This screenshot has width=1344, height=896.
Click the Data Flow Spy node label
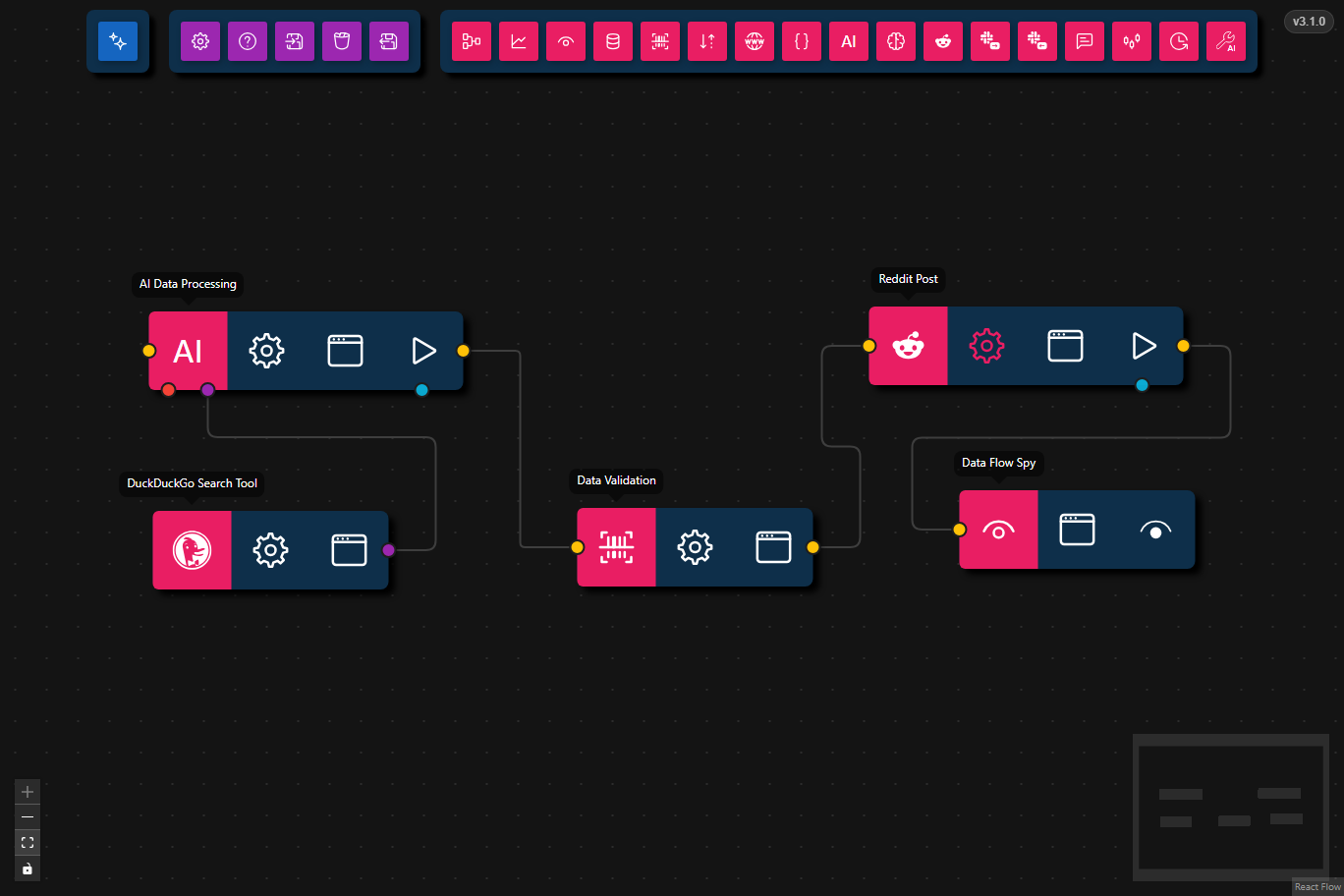(x=998, y=463)
